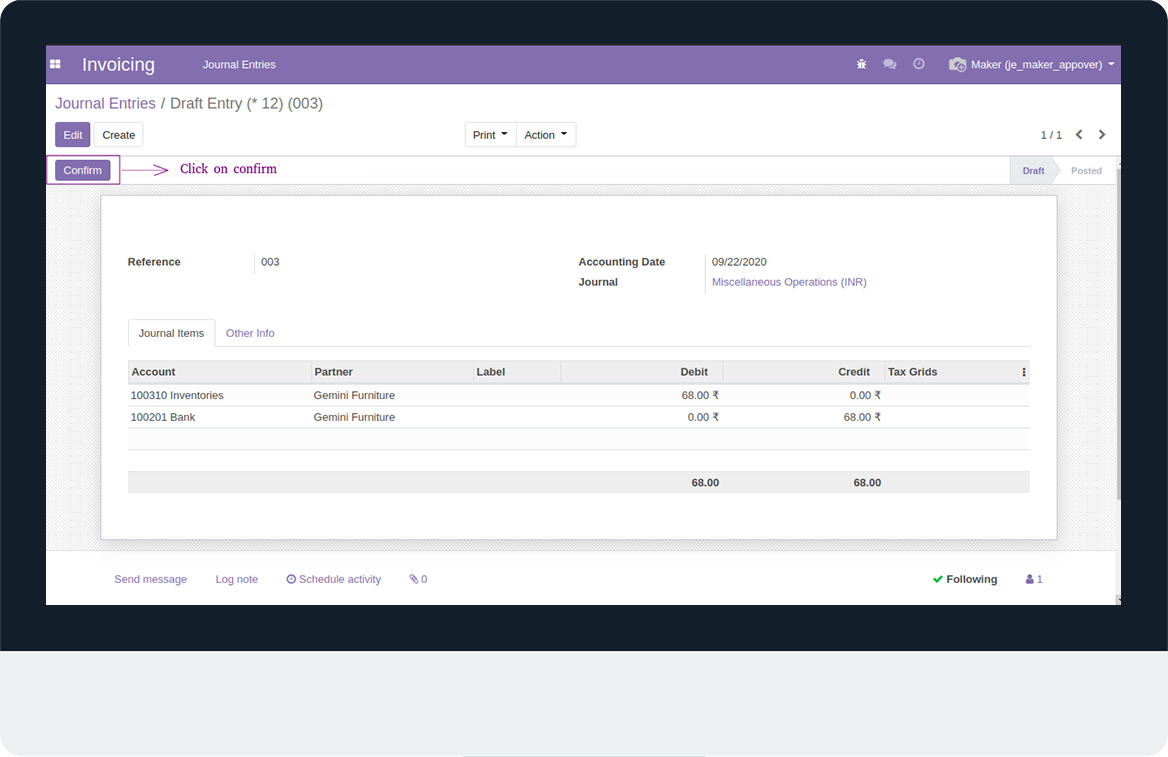
Task: Click the 68.00 debit in Inventories row
Action: click(x=700, y=396)
